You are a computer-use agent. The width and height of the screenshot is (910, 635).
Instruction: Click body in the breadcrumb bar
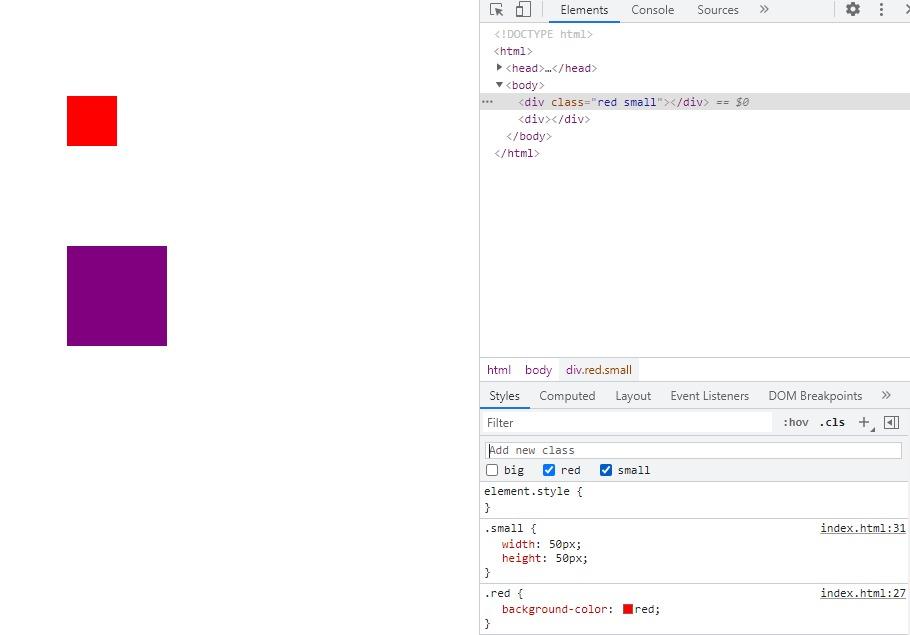[x=538, y=370]
